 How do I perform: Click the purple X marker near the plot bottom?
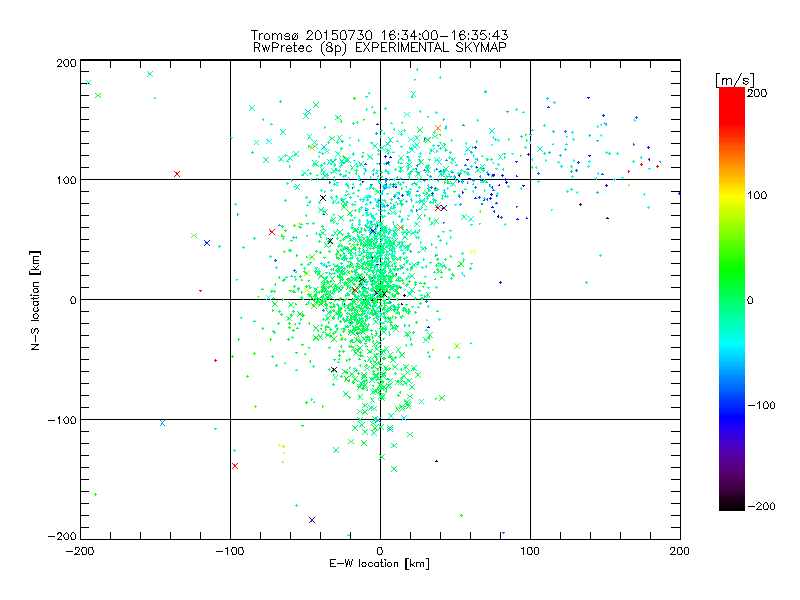[x=312, y=520]
